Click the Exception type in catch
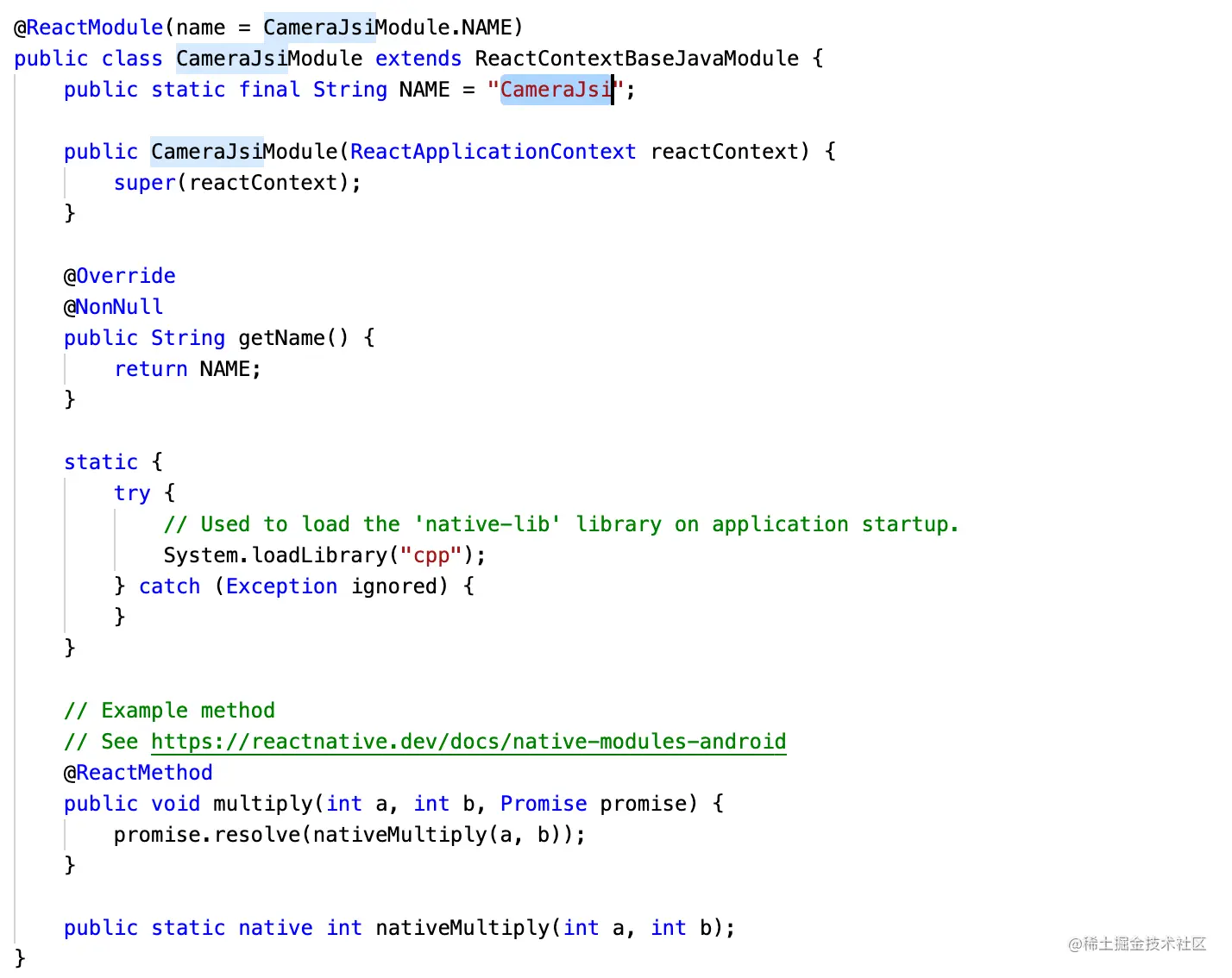The width and height of the screenshot is (1232, 978). pos(281,586)
